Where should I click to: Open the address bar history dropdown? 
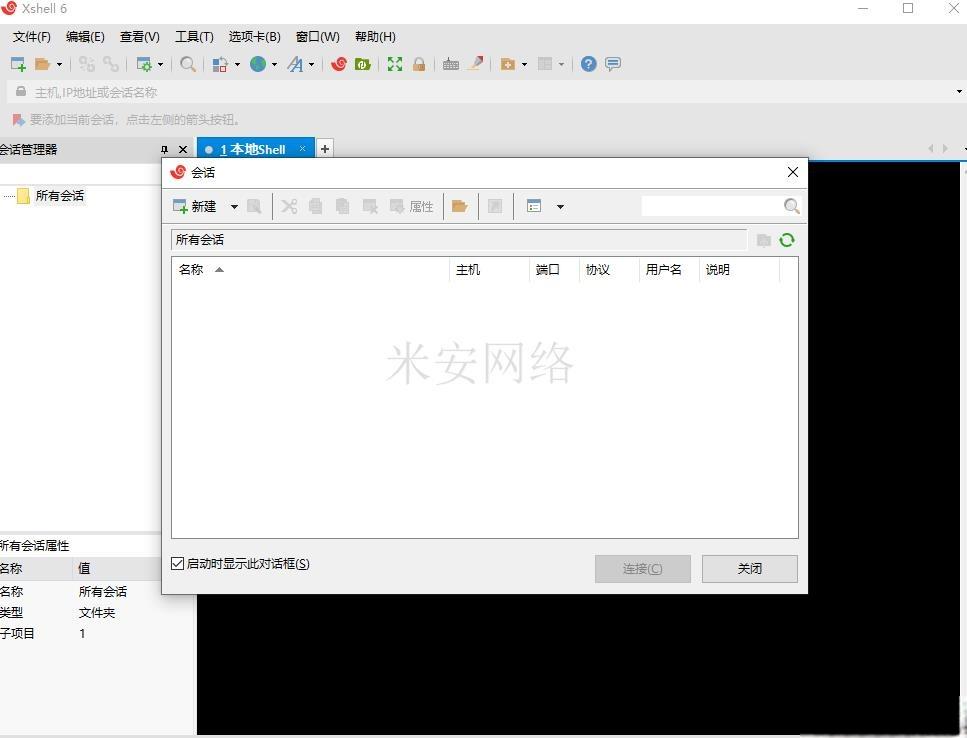click(x=959, y=92)
